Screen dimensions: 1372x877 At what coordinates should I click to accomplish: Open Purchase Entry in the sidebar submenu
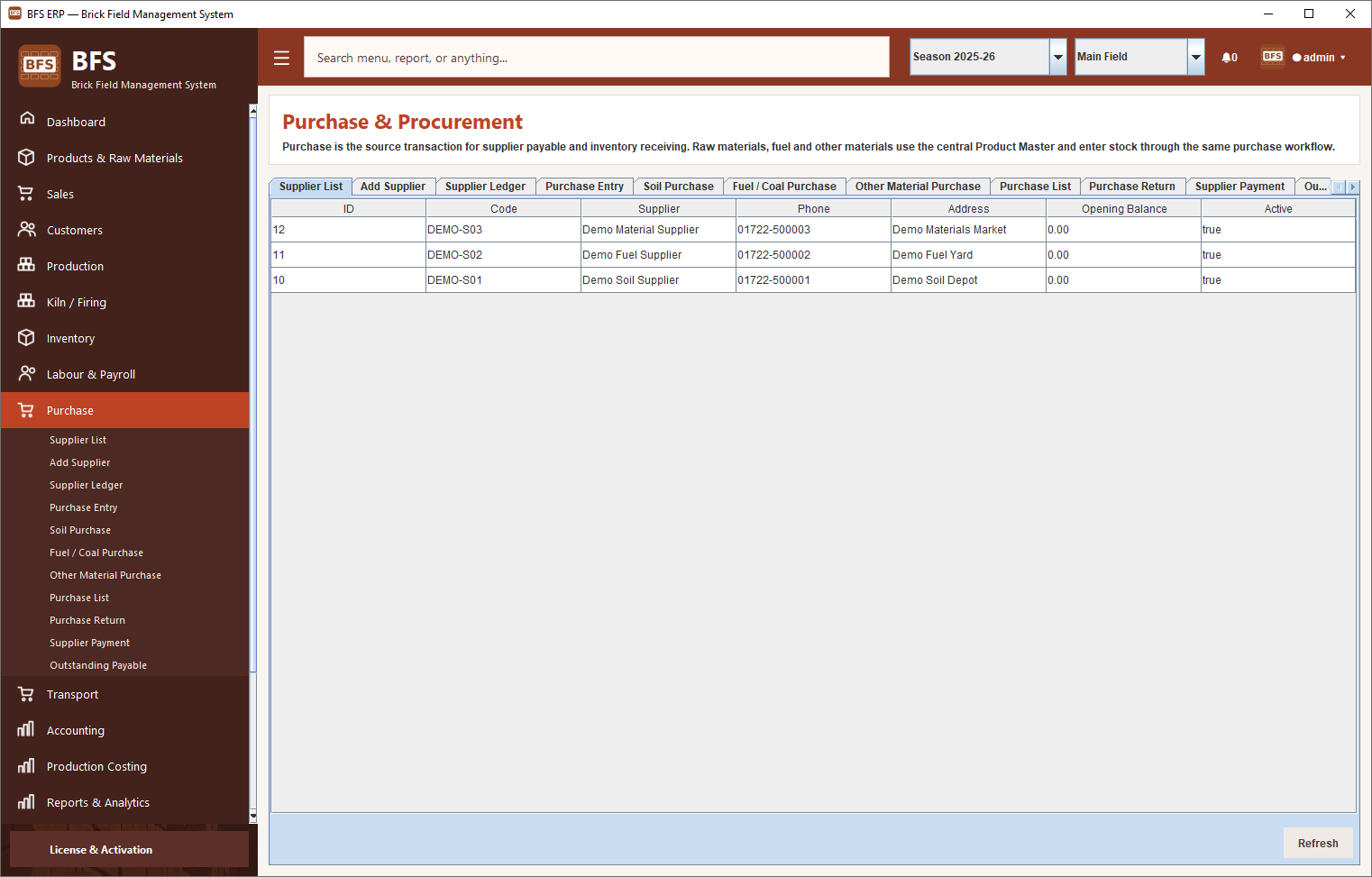click(x=83, y=507)
